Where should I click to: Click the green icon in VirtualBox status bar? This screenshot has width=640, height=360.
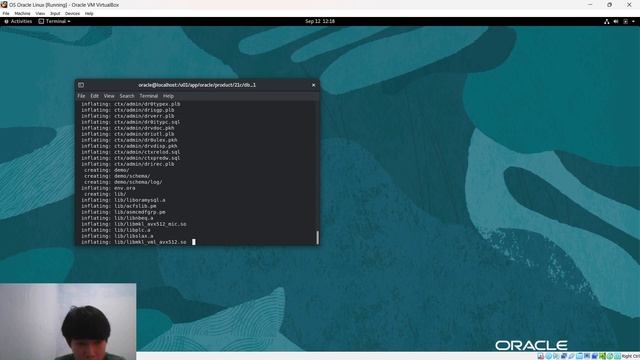click(x=602, y=356)
